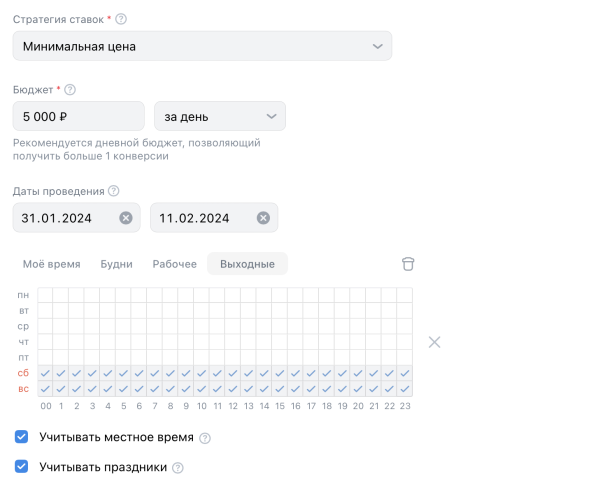600x486 pixels.
Task: Click help icon next to Учитывать местное время
Action: point(205,438)
